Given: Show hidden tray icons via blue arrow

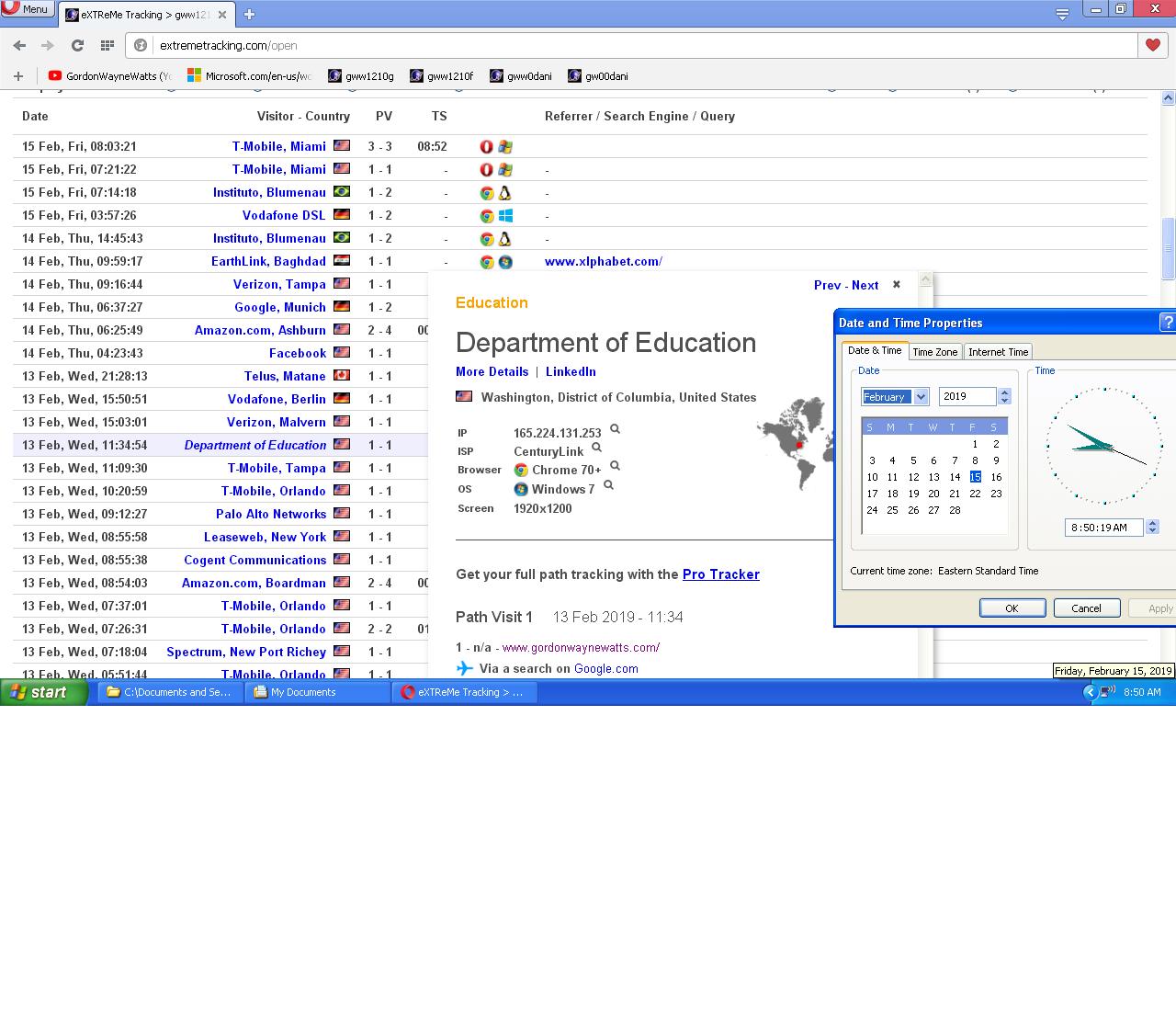Looking at the screenshot, I should coord(1091,692).
